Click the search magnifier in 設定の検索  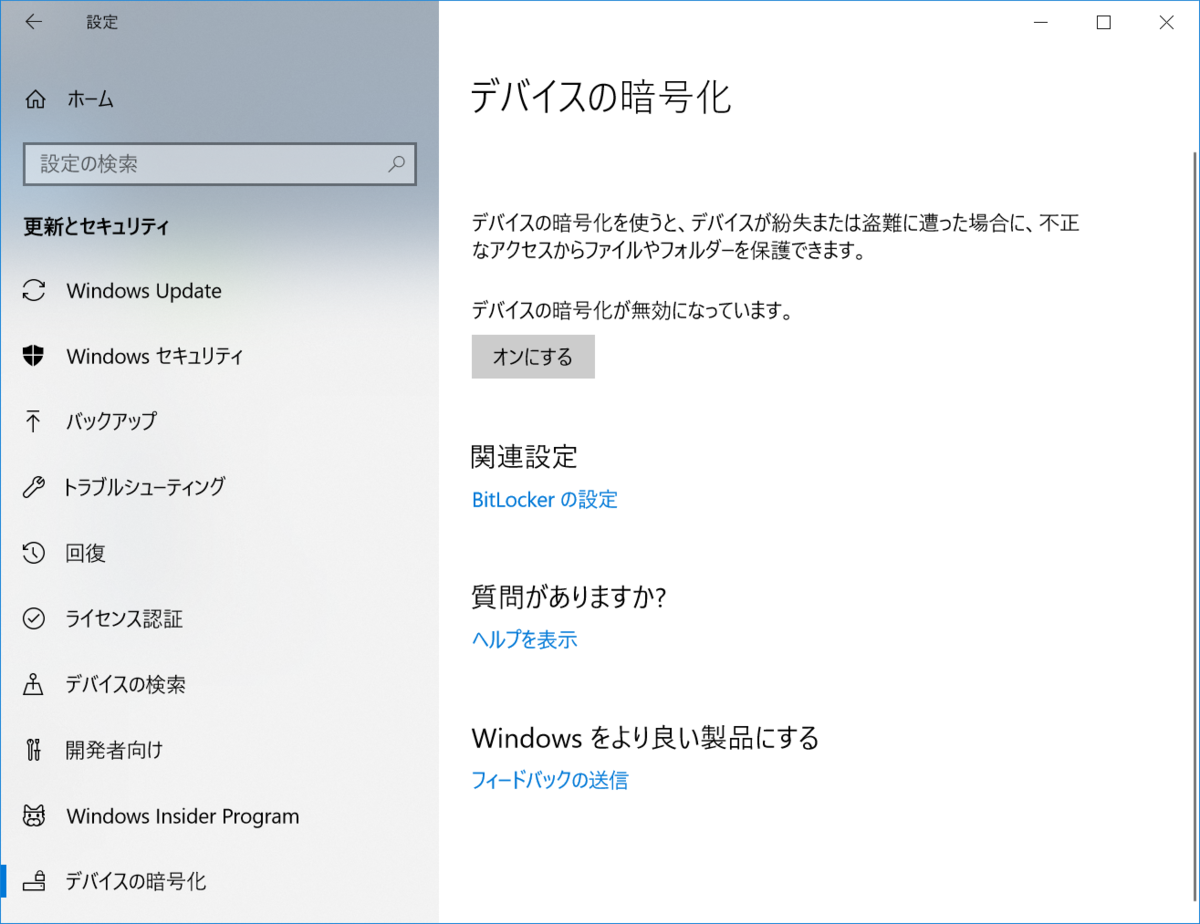(x=396, y=164)
